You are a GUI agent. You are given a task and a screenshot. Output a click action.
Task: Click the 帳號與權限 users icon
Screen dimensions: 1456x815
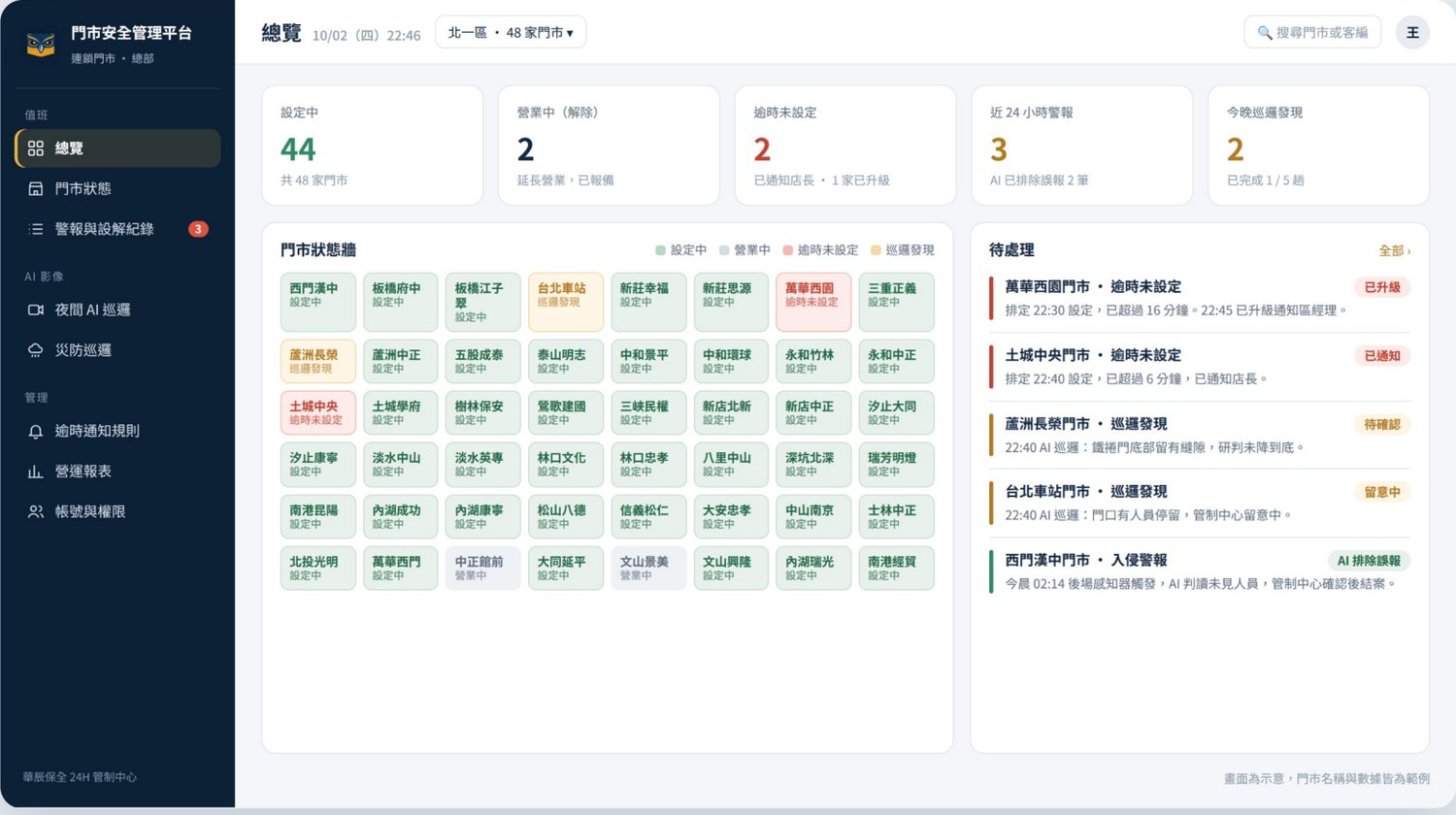click(36, 511)
